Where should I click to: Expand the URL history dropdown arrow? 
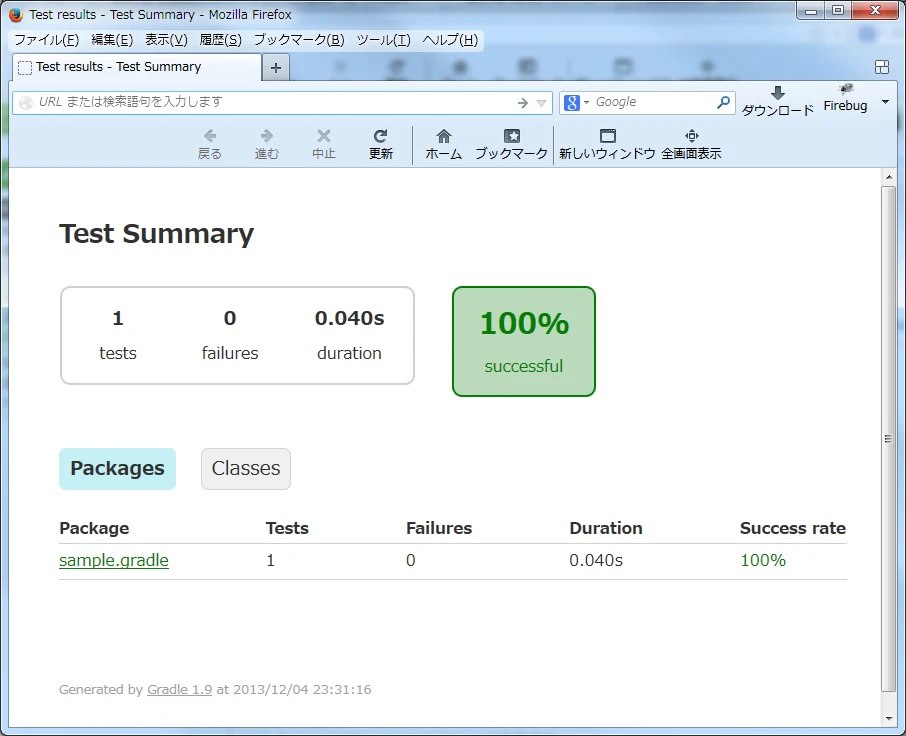(541, 103)
